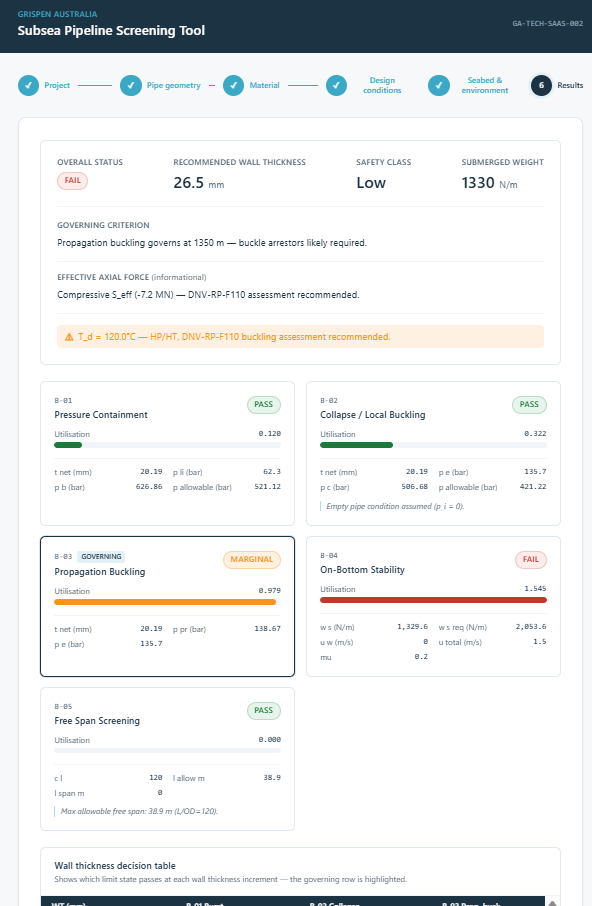Click the Propagation buckling governs sentence
592x906 pixels.
pyautogui.click(x=212, y=243)
